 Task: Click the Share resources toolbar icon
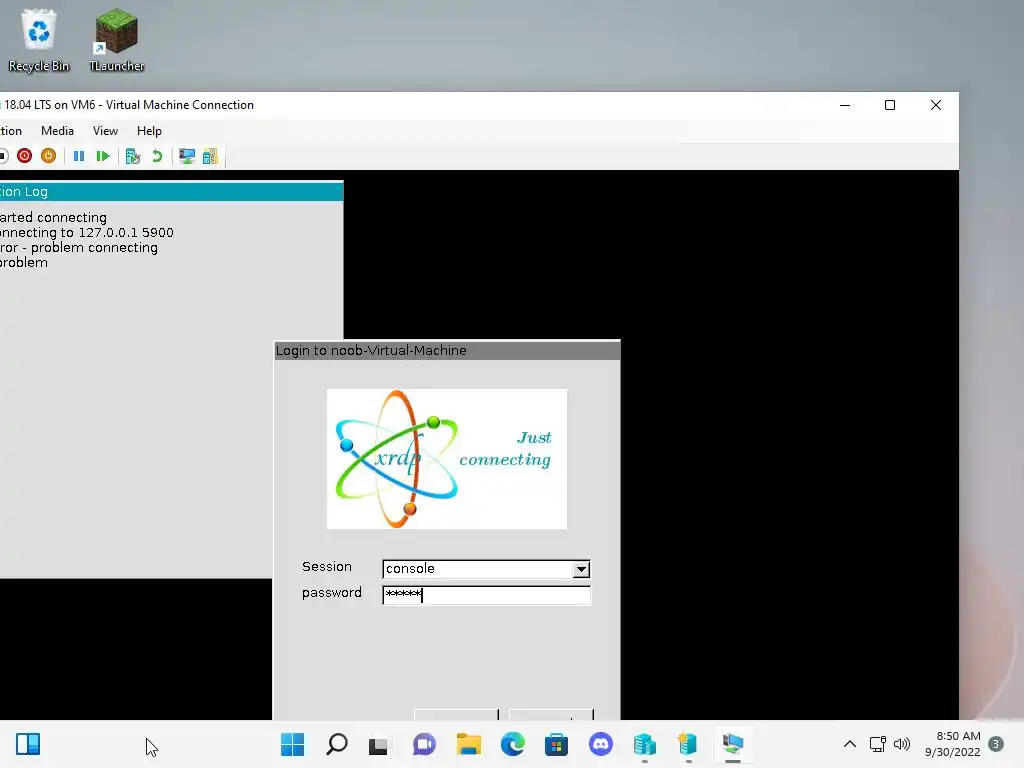(210, 156)
